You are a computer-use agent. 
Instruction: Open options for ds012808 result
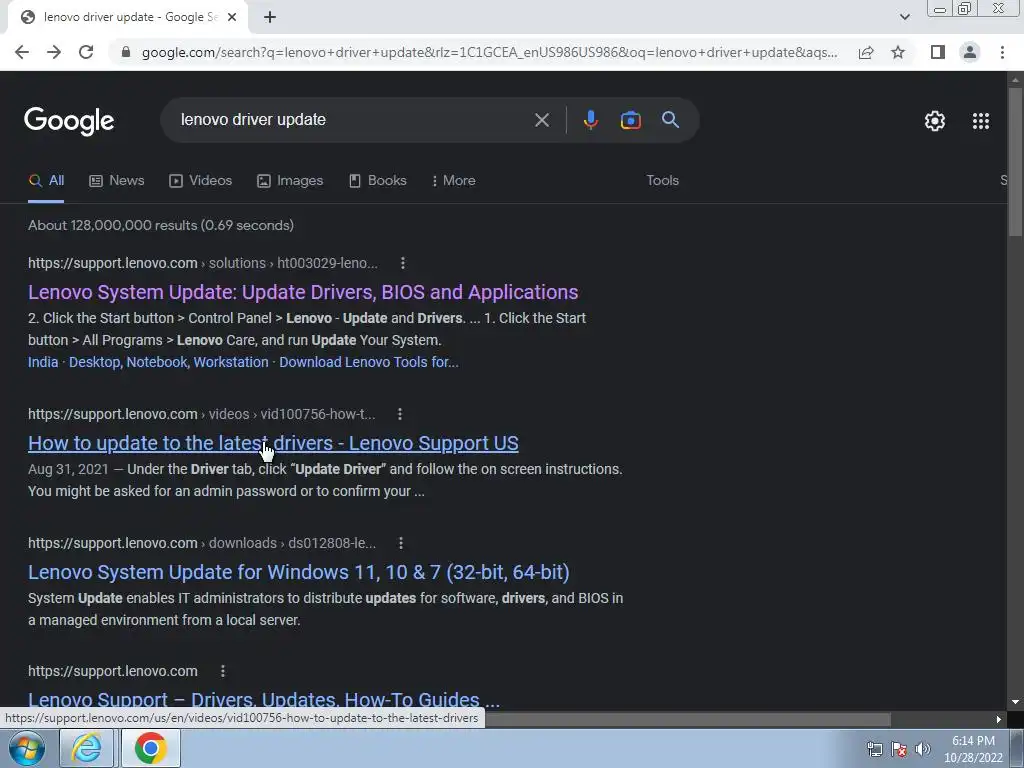[401, 543]
